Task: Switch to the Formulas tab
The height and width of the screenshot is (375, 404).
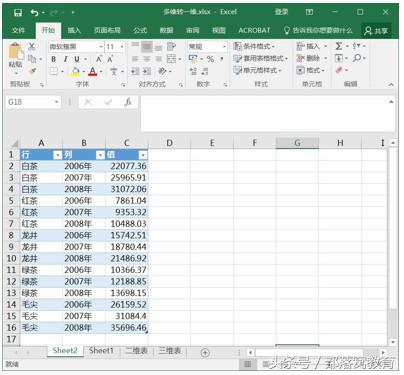Action: coord(140,30)
